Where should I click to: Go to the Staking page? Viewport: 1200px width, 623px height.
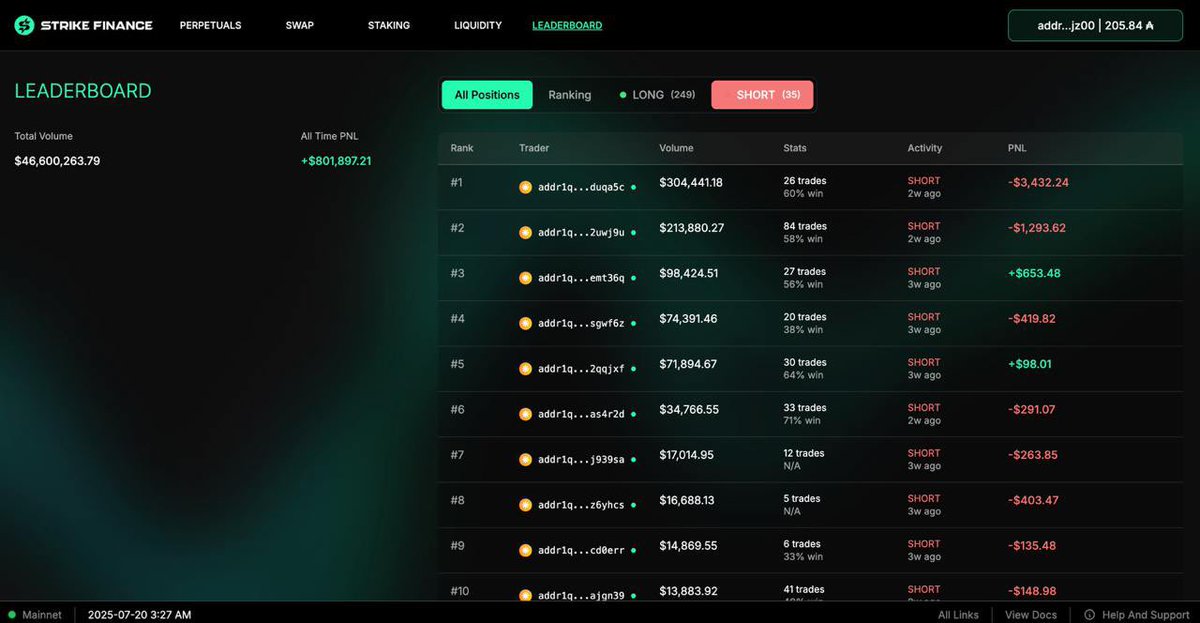point(389,25)
